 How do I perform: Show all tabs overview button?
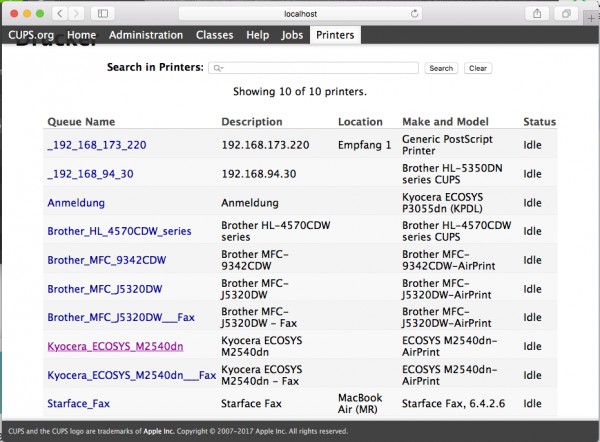point(566,14)
